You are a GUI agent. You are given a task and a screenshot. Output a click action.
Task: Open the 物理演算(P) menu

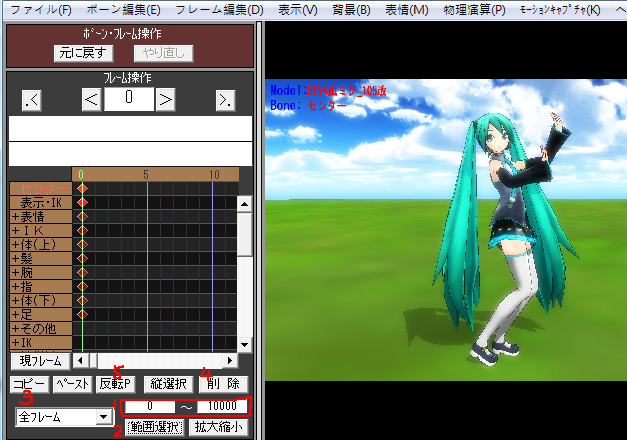(x=474, y=10)
